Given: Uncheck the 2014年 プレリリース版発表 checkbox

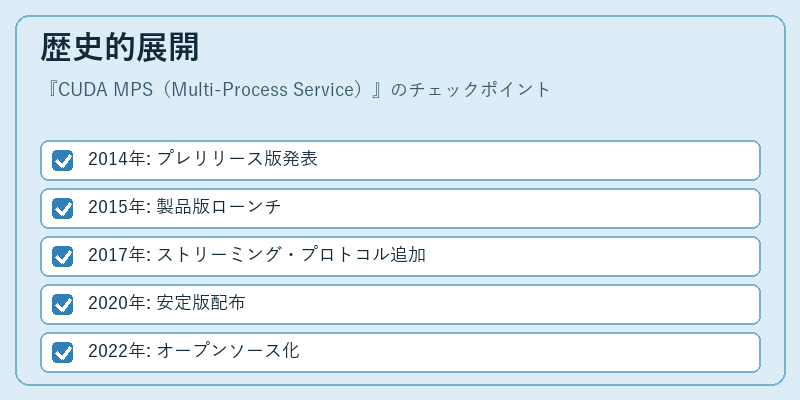Looking at the screenshot, I should (62, 160).
